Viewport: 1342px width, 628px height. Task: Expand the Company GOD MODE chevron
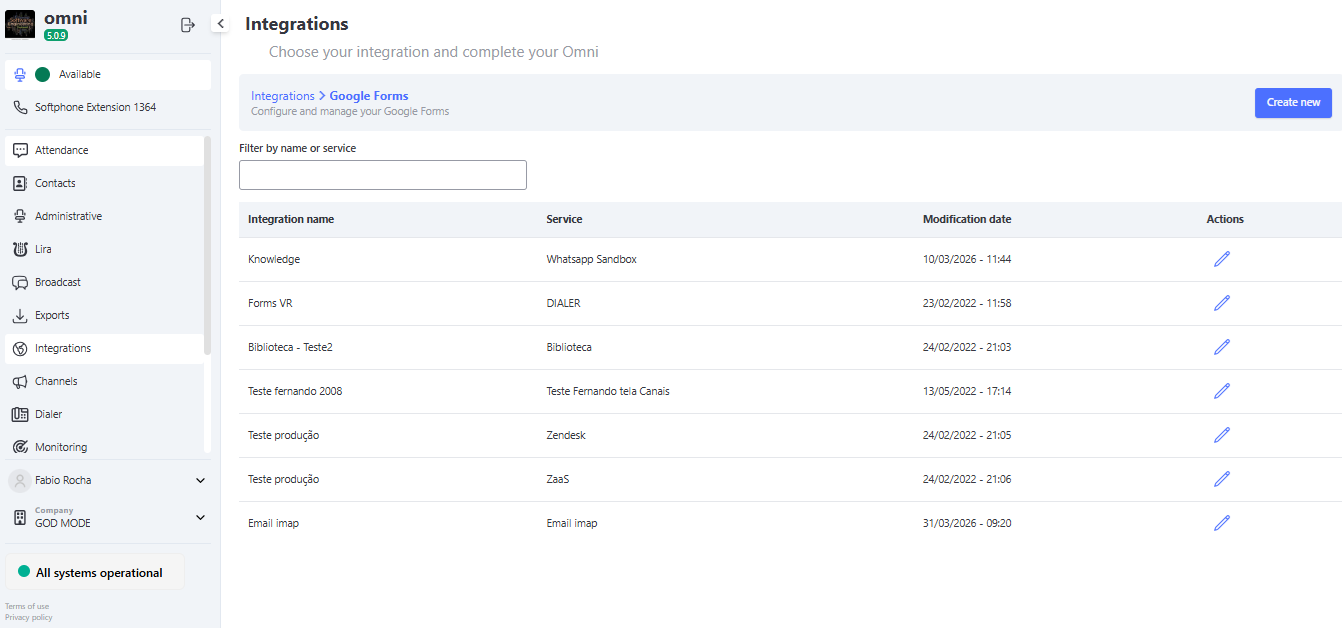point(200,517)
